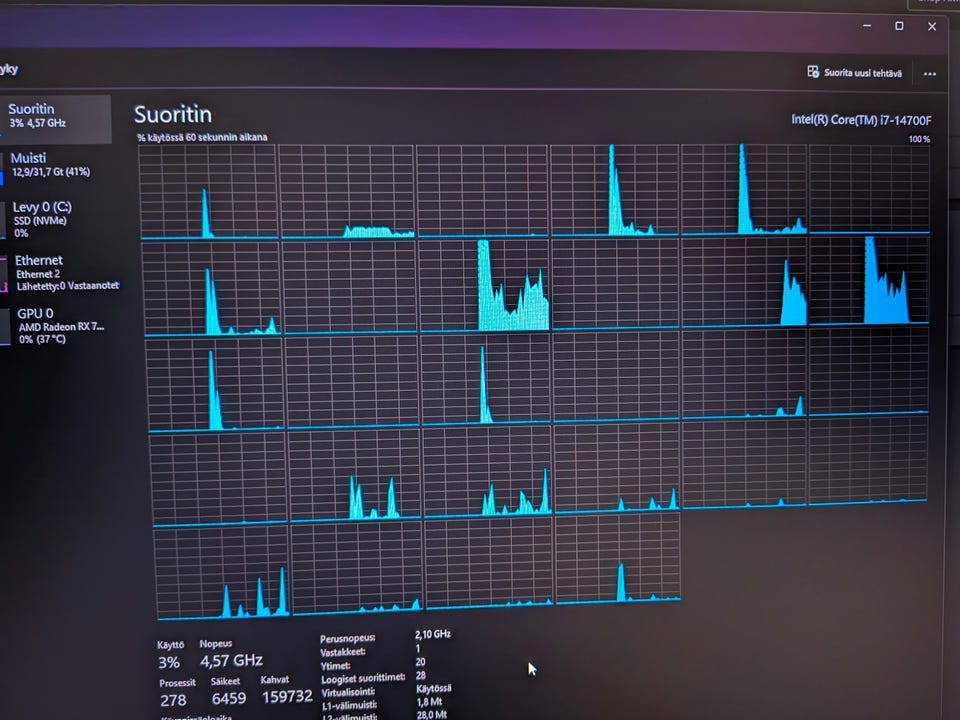
Task: Minimize the Task Manager window
Action: 867,26
